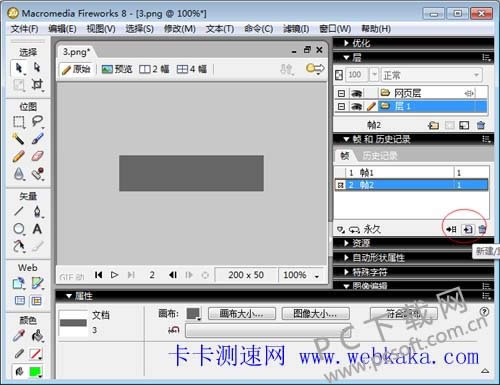Toggle visibility of 网页层 layer
Image resolution: width=500 pixels, height=385 pixels.
point(356,93)
